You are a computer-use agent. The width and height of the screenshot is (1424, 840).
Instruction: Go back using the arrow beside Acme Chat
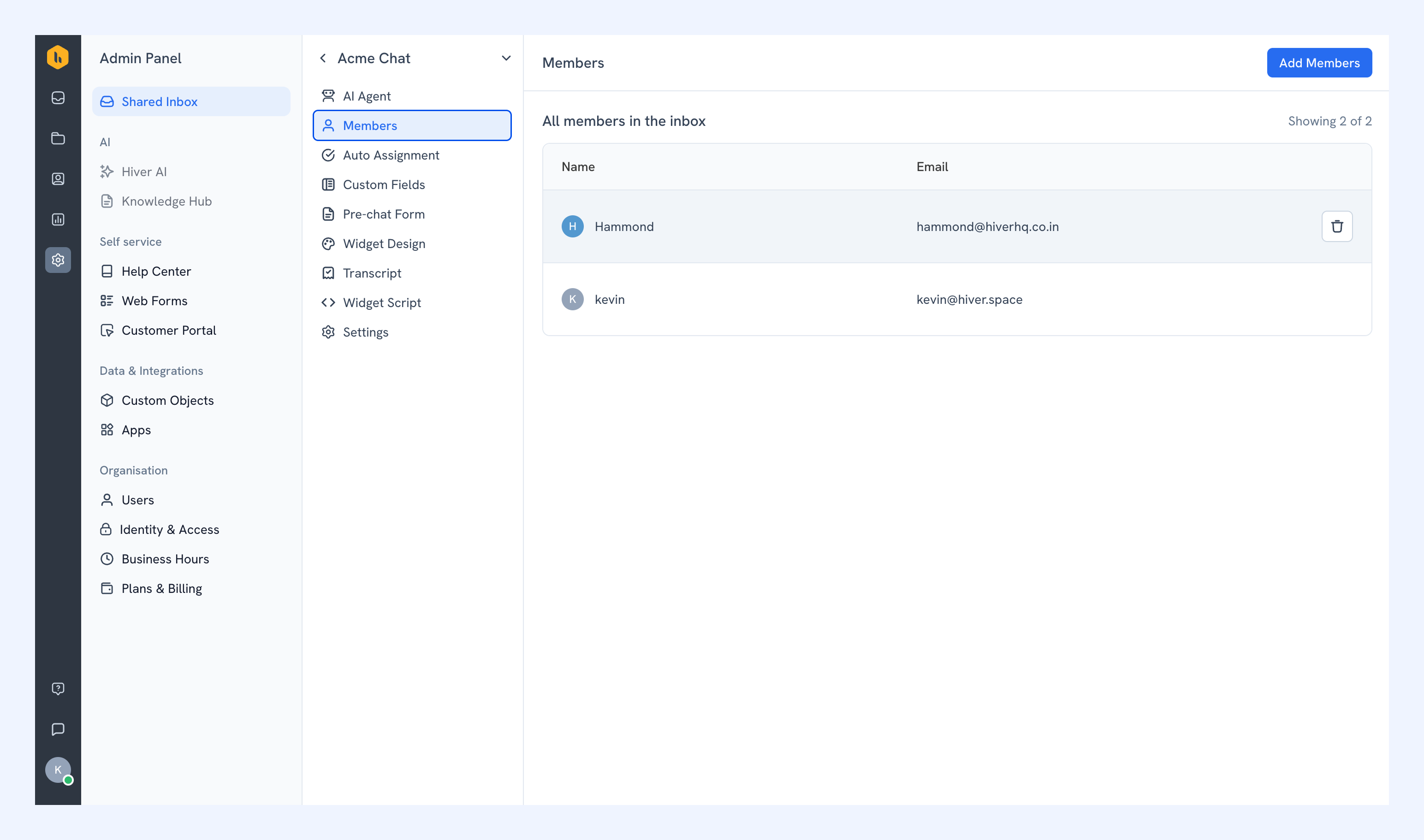pos(323,58)
